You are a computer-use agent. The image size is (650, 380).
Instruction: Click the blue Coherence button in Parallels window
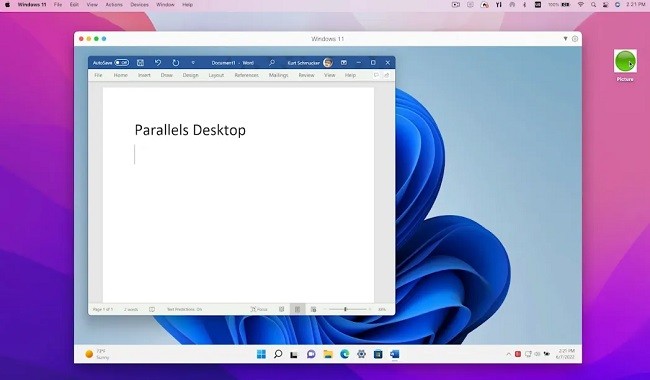pos(104,39)
